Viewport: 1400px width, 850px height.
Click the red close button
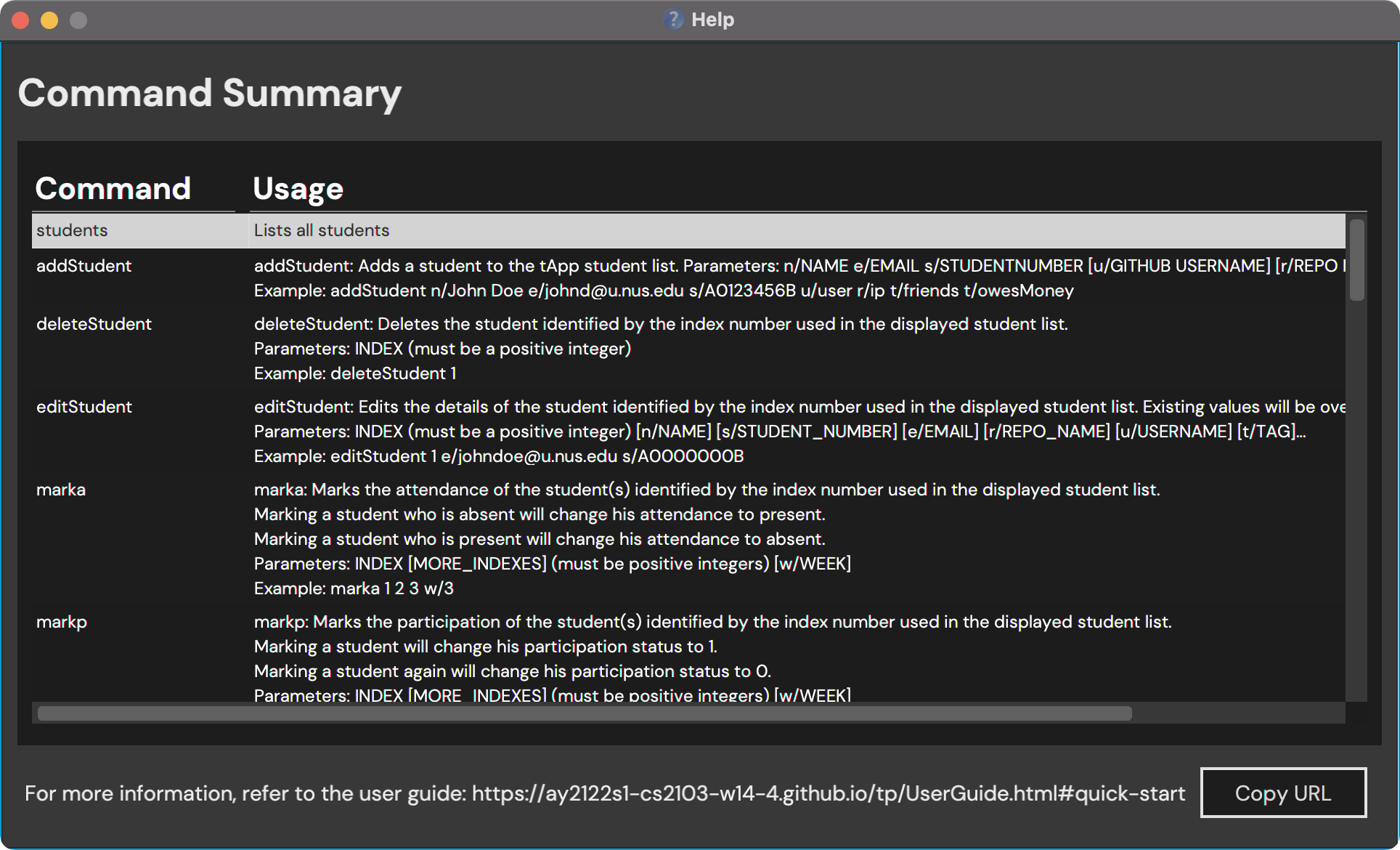[20, 17]
